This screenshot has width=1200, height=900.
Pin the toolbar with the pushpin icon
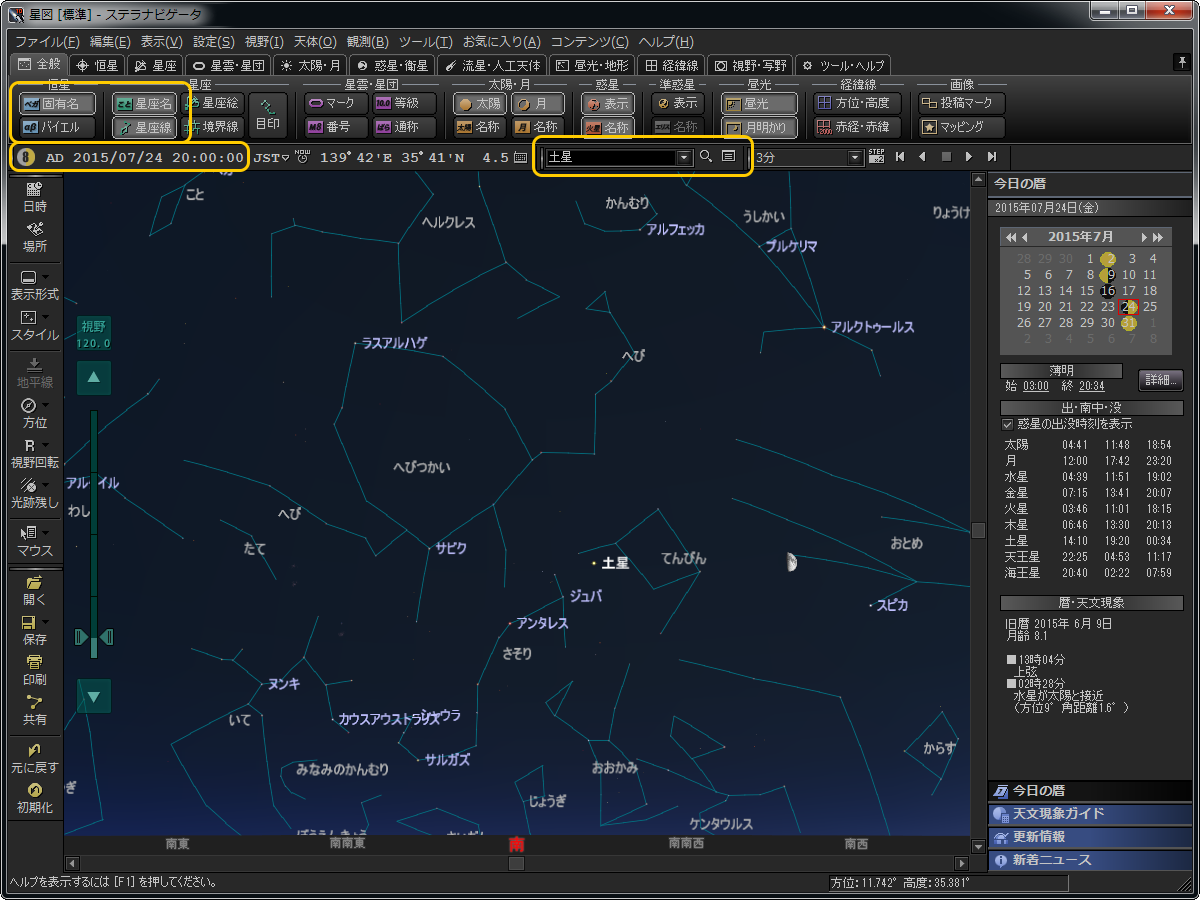(1181, 64)
